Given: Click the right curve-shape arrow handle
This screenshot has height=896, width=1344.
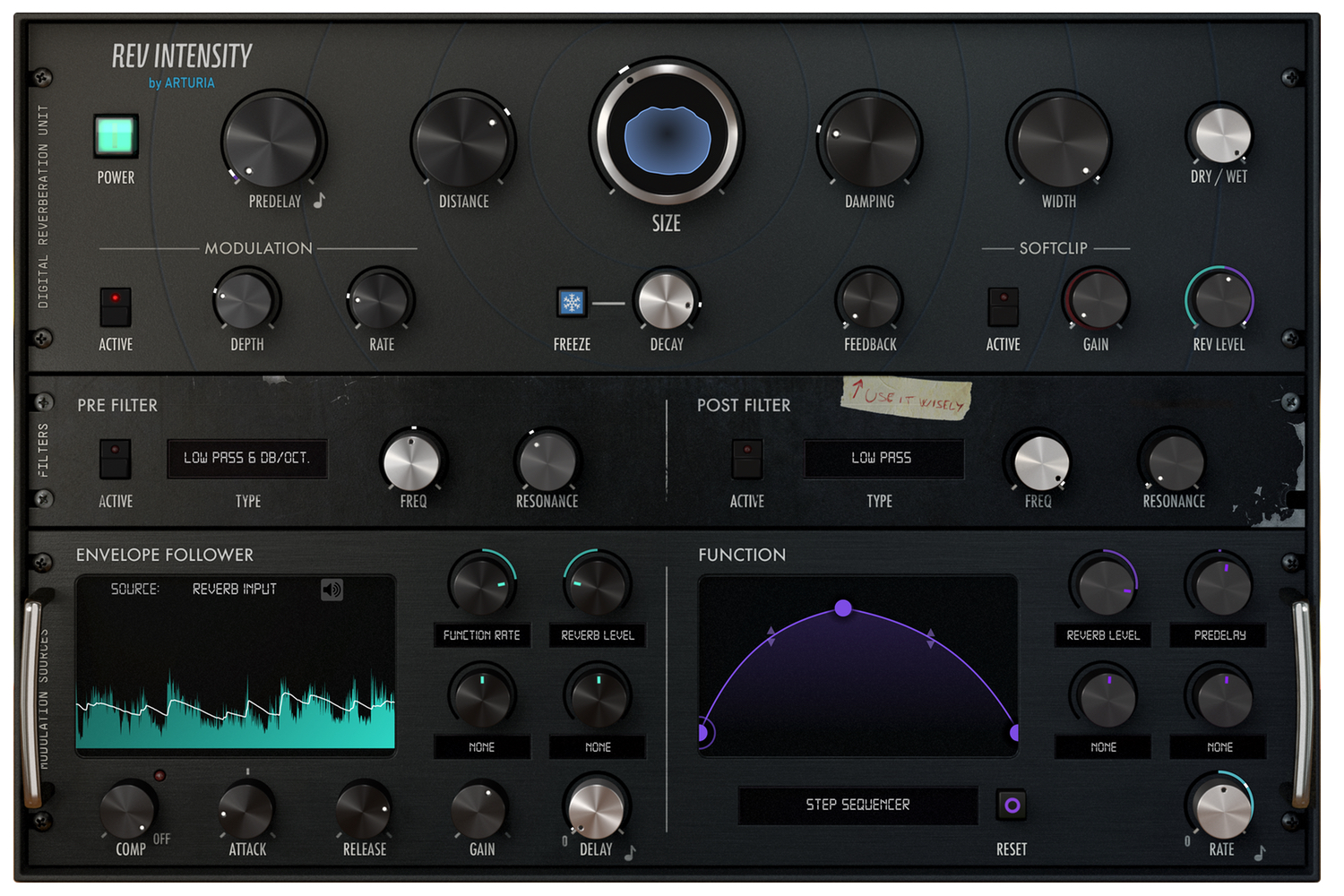Looking at the screenshot, I should 931,638.
